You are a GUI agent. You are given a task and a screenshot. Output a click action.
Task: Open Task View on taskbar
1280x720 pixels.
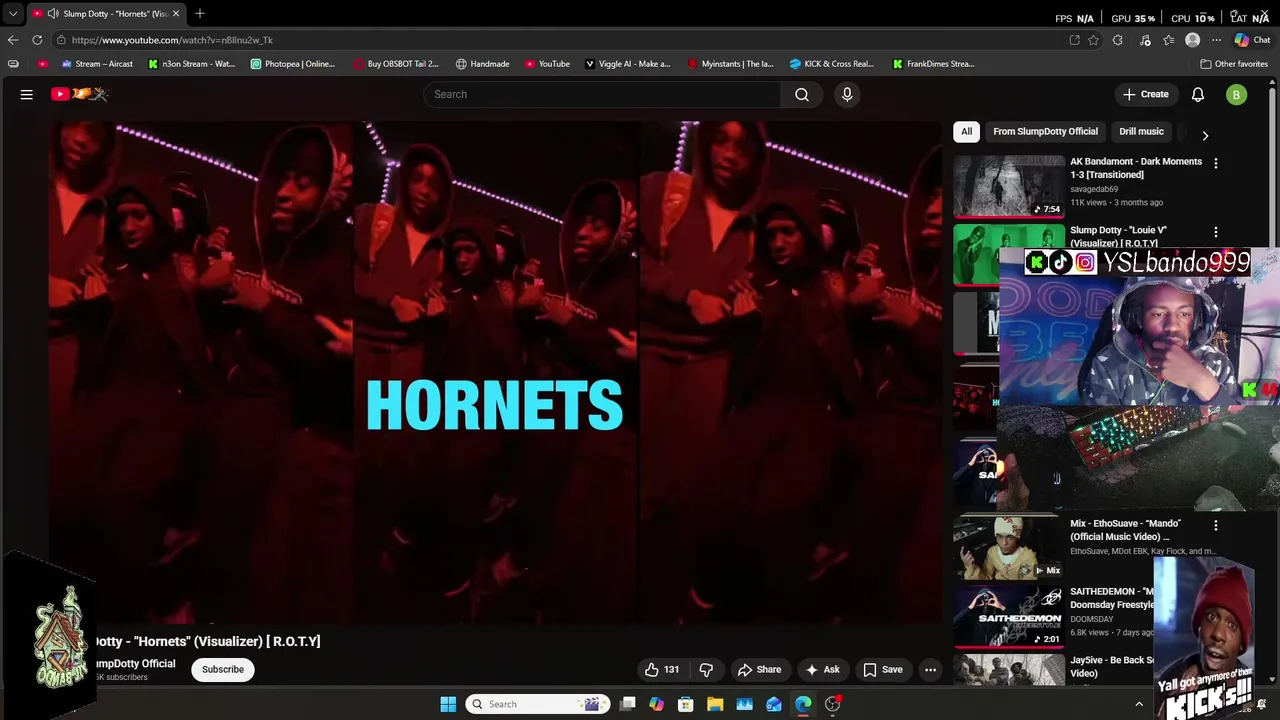[627, 704]
